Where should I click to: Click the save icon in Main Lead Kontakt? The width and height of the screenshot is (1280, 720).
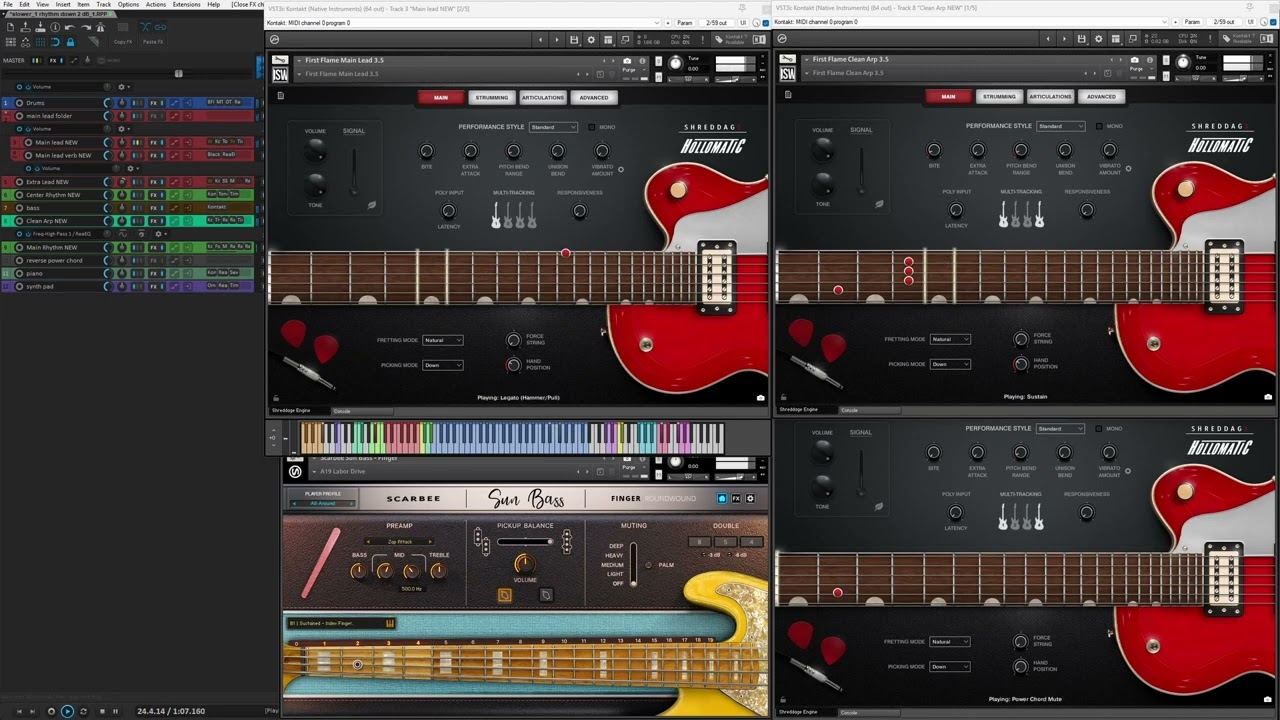(574, 40)
